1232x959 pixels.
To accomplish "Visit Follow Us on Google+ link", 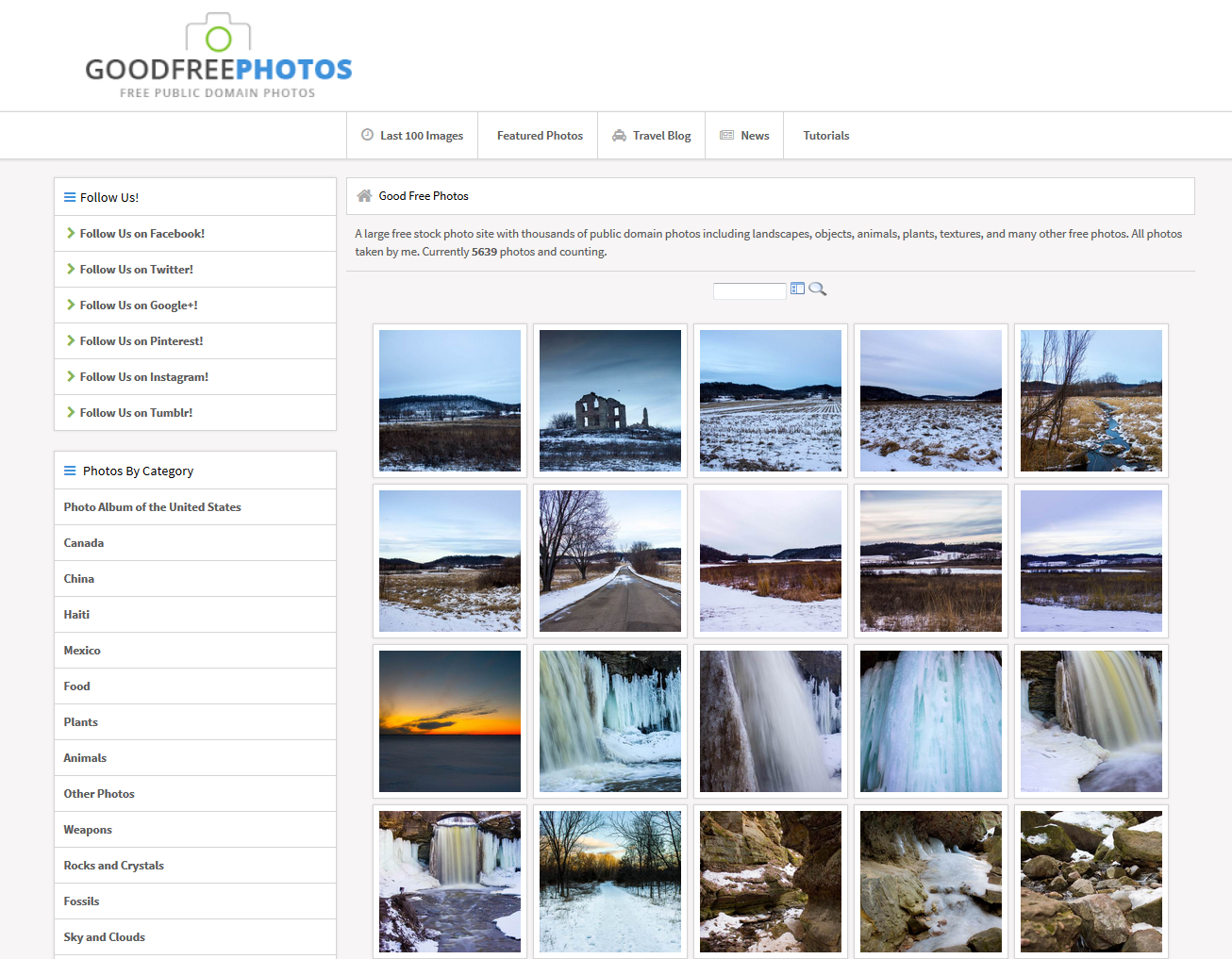I will 139,306.
